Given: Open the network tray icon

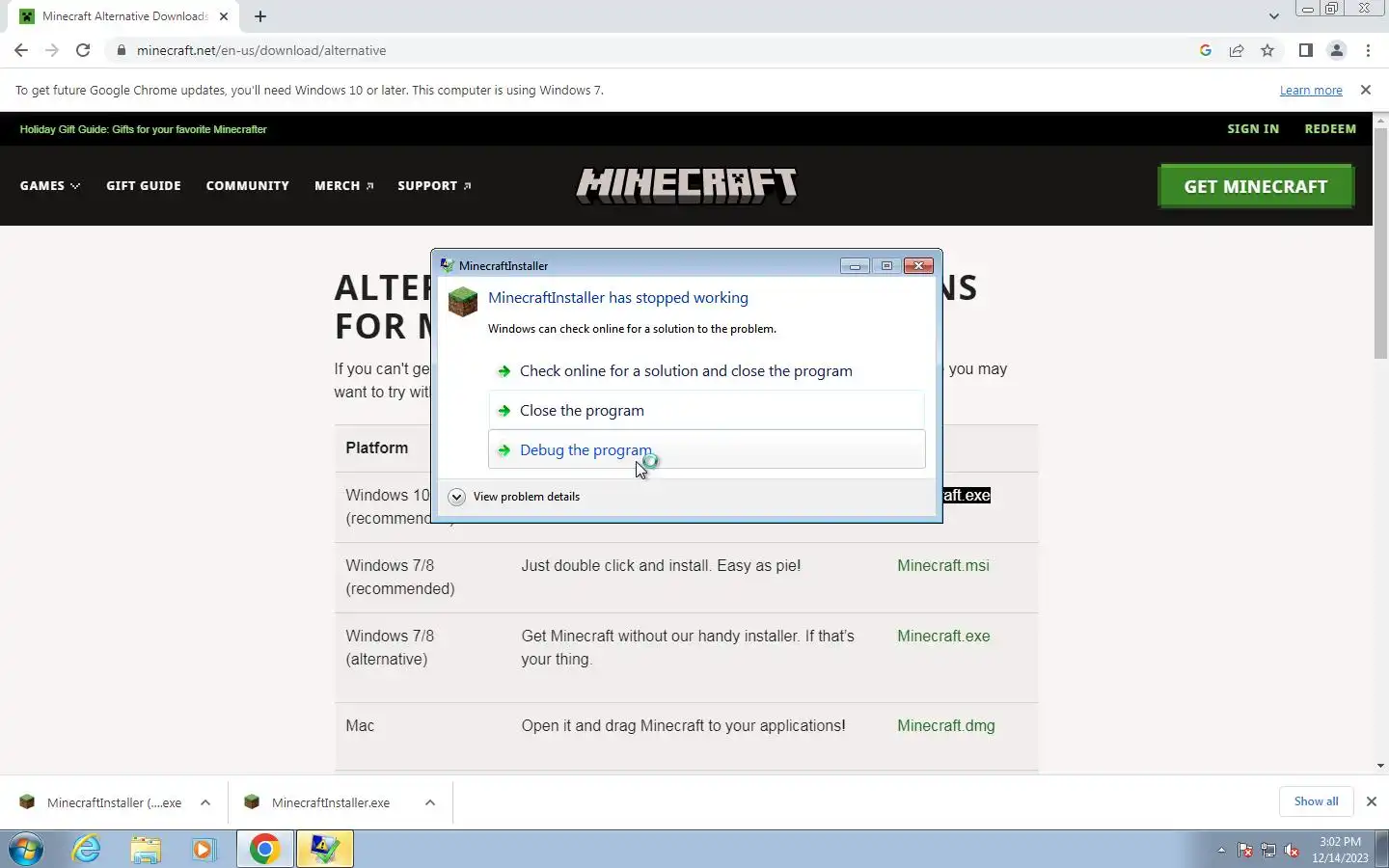Looking at the screenshot, I should pyautogui.click(x=1268, y=851).
